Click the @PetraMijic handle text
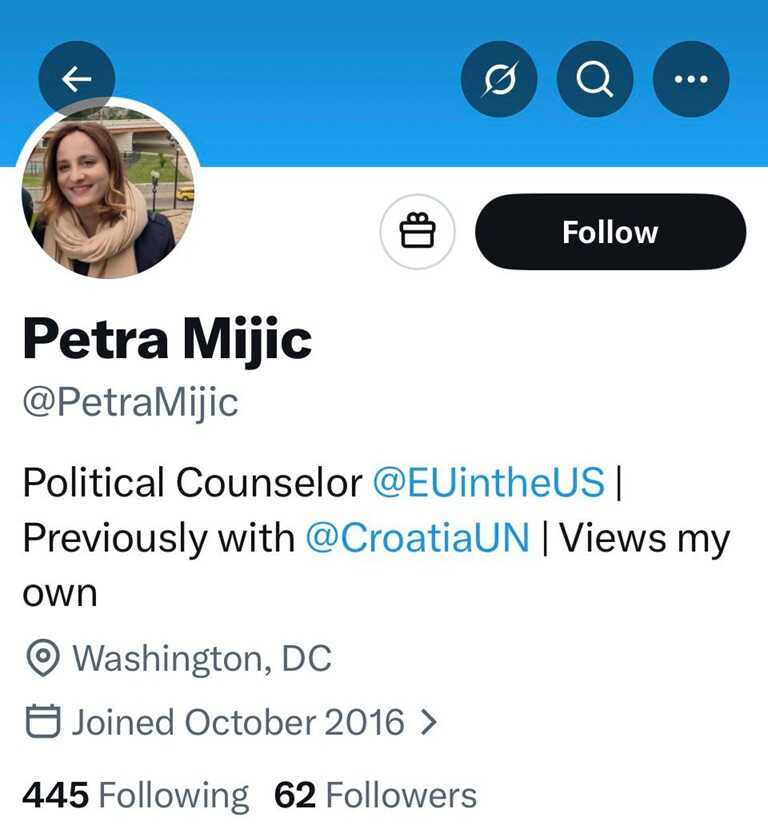The image size is (768, 833). (130, 402)
